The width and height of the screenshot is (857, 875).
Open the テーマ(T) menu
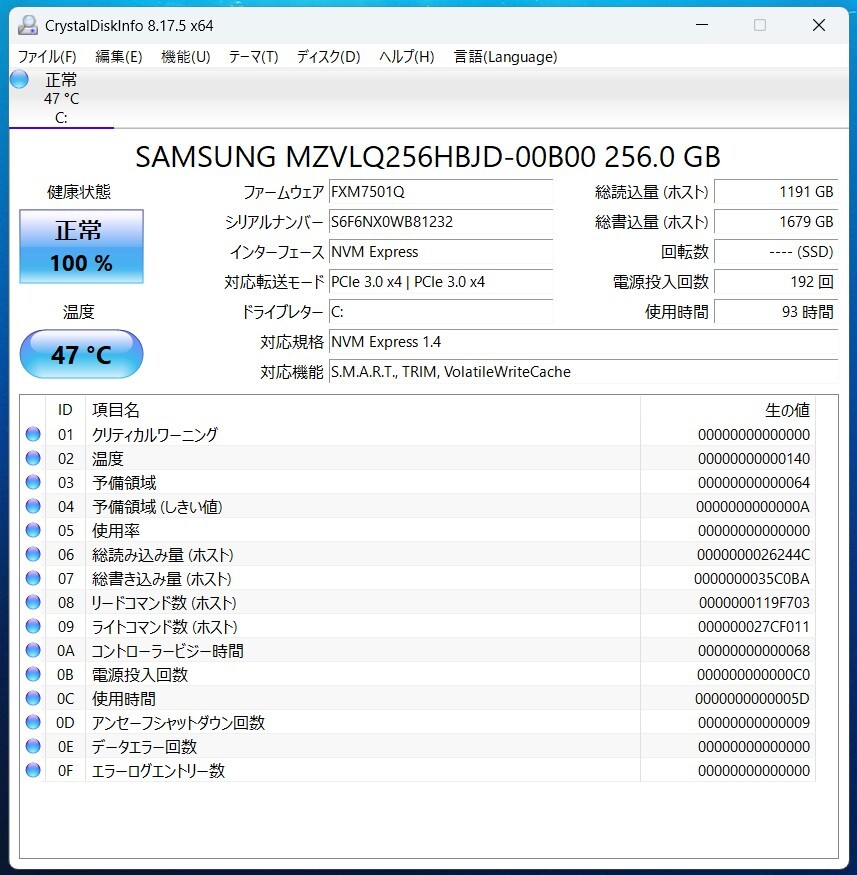click(x=253, y=57)
